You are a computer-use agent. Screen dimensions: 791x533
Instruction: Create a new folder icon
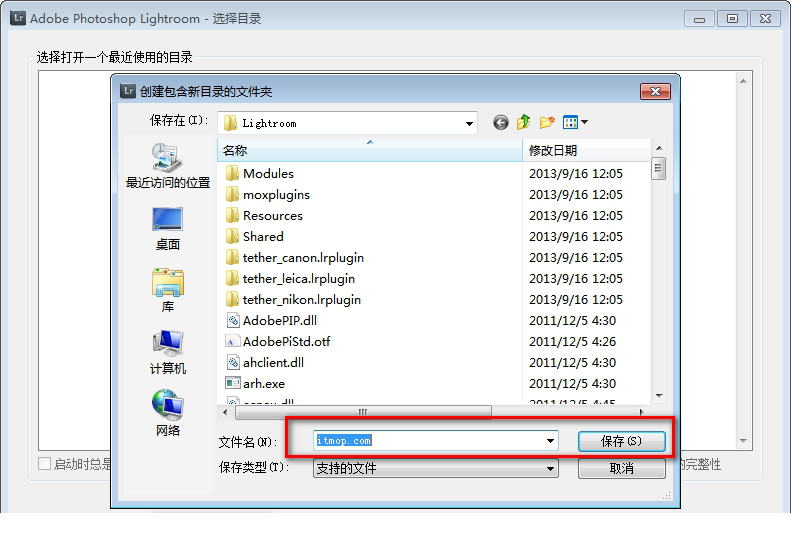pos(547,122)
